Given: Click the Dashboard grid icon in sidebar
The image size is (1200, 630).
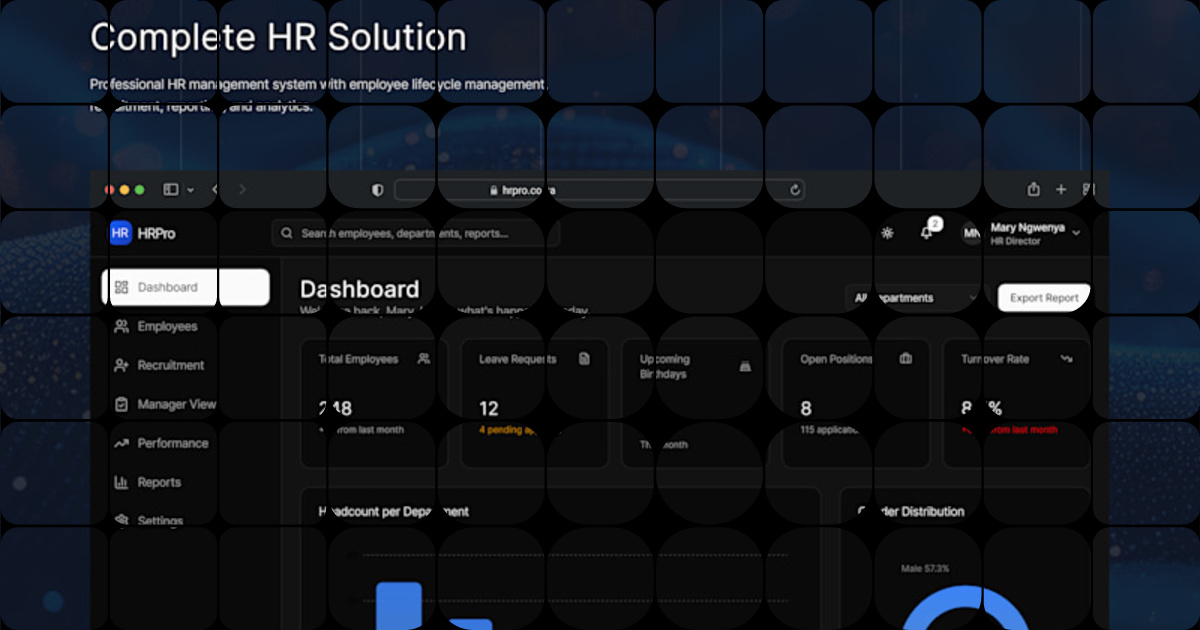Looking at the screenshot, I should tap(121, 287).
